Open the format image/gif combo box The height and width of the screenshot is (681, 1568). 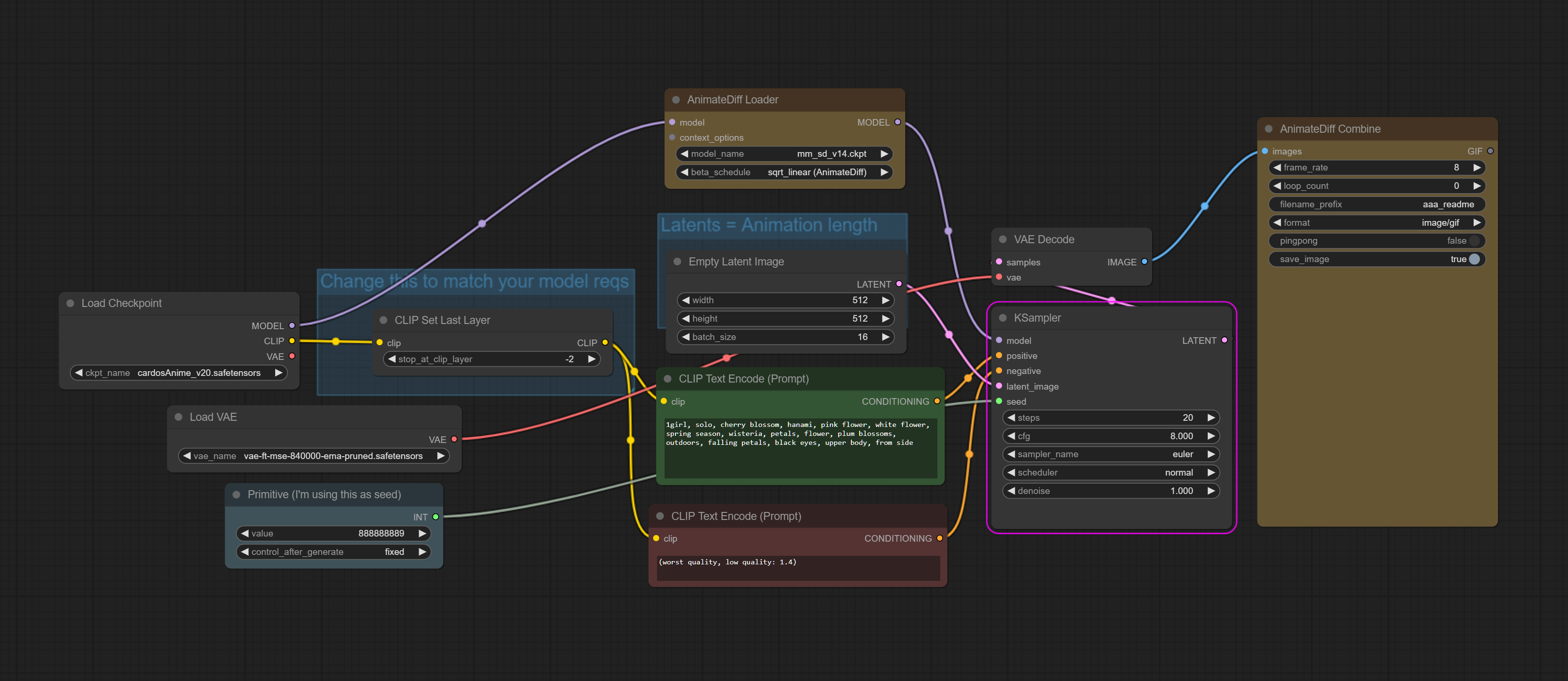[x=1376, y=223]
